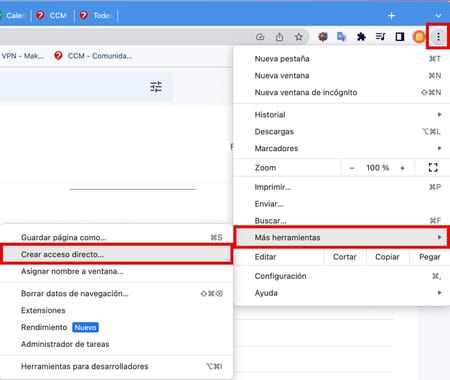
Task: Click the share page icon
Action: (279, 37)
